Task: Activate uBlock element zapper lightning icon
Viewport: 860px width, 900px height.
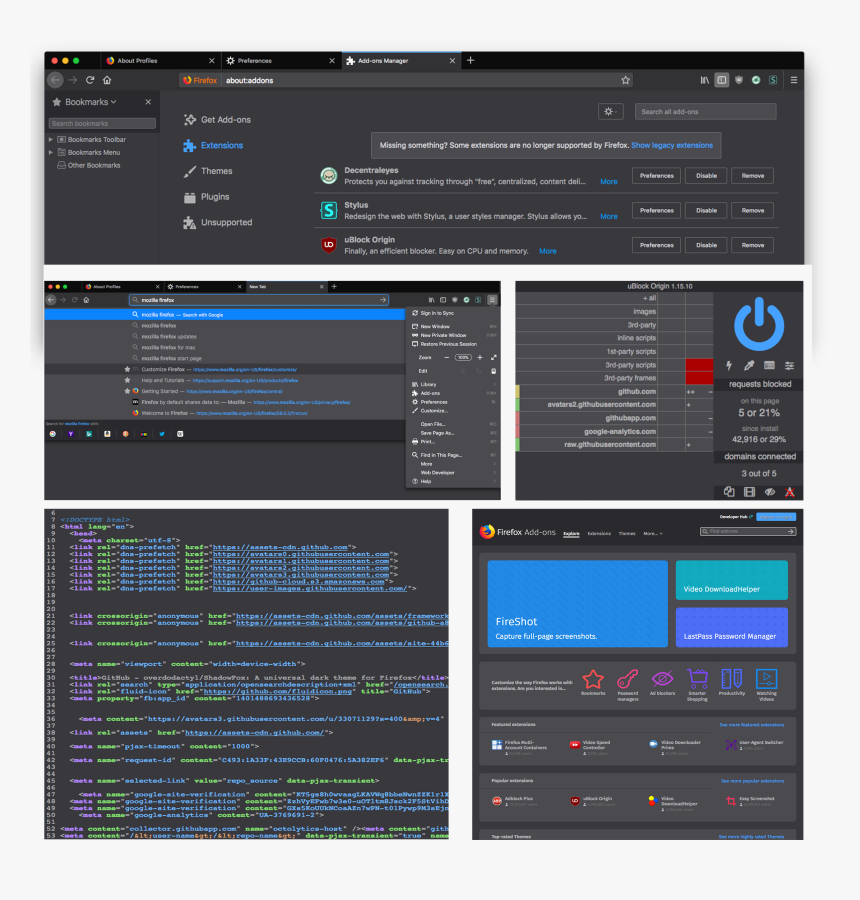Action: pyautogui.click(x=729, y=366)
